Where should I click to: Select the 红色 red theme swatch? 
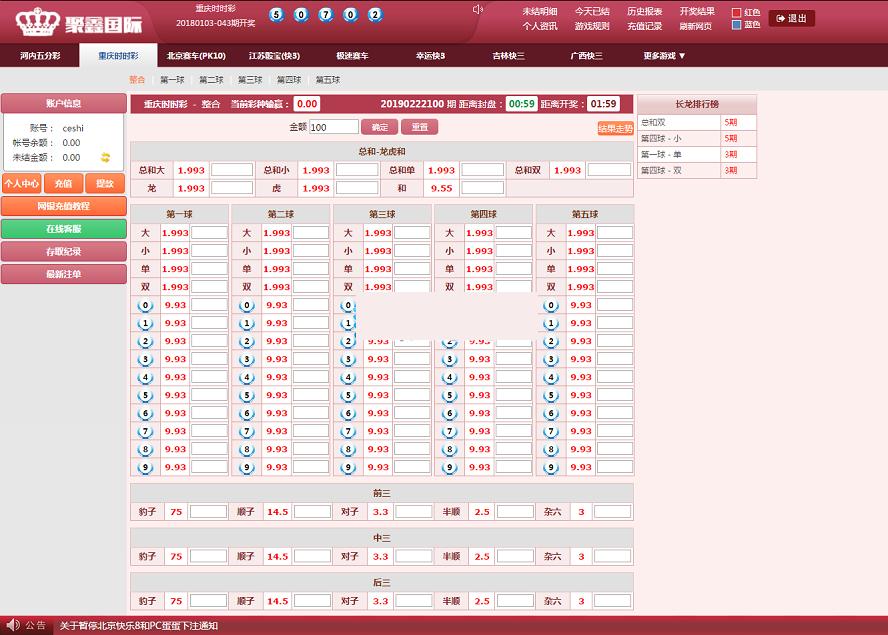coord(737,13)
